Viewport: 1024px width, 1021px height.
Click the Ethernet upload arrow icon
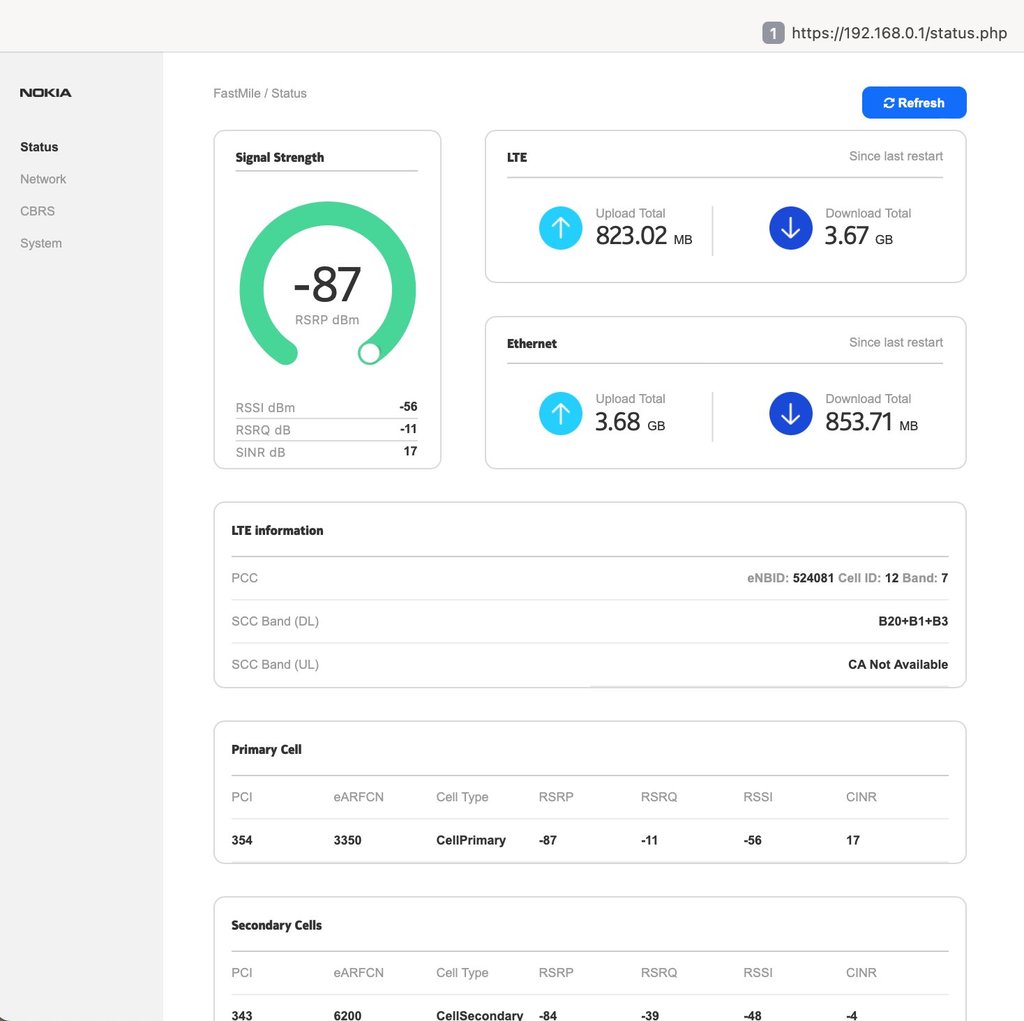(560, 414)
